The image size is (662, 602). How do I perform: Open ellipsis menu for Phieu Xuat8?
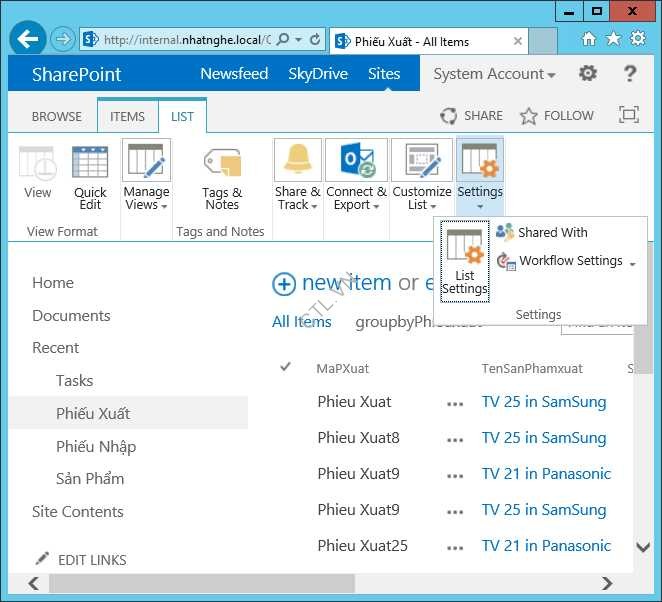point(456,439)
